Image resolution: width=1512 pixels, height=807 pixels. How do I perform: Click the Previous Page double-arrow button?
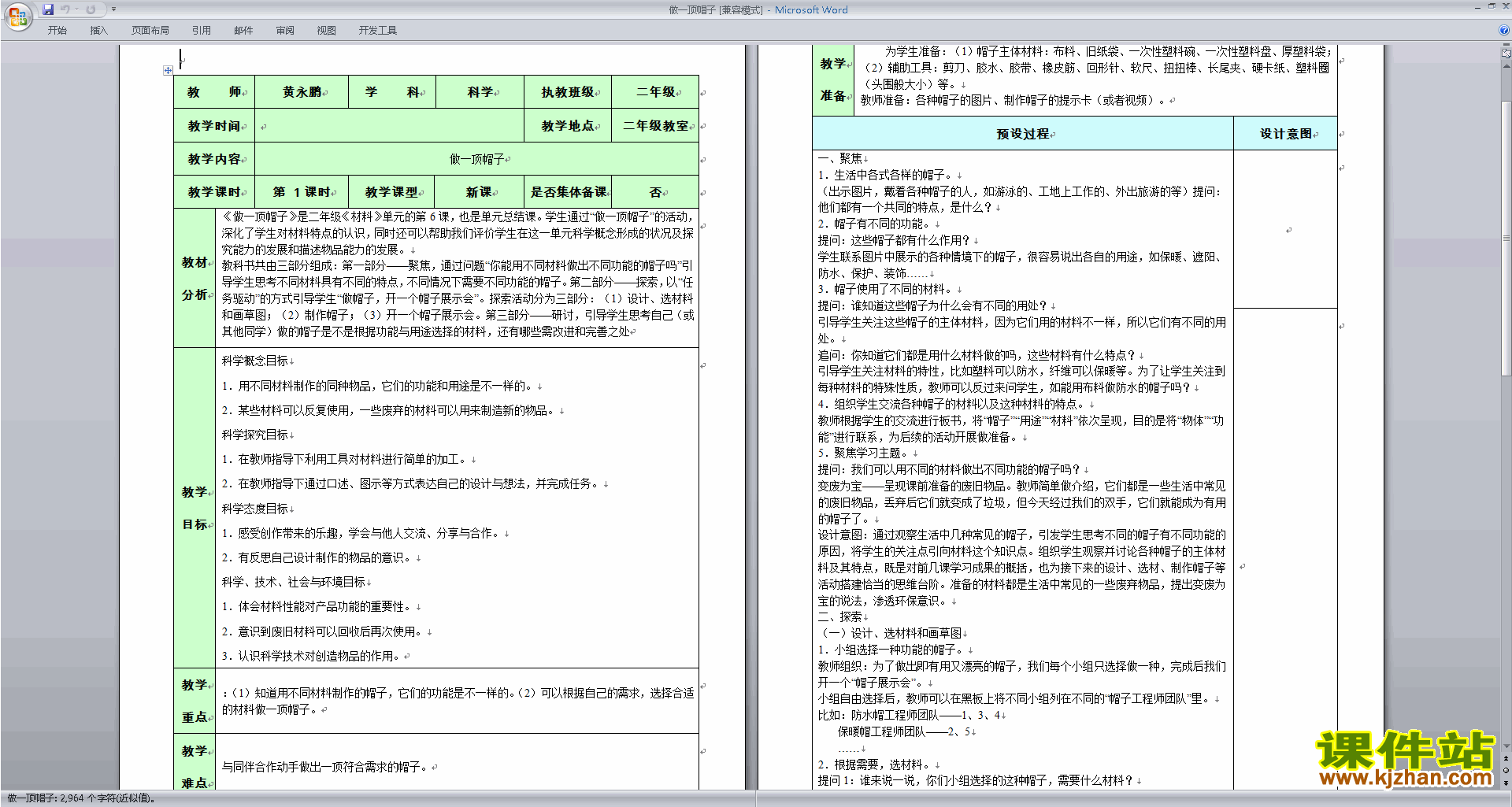tap(1506, 758)
